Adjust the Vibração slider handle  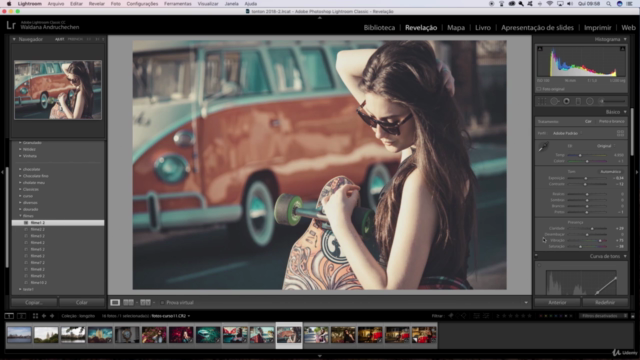(x=600, y=240)
